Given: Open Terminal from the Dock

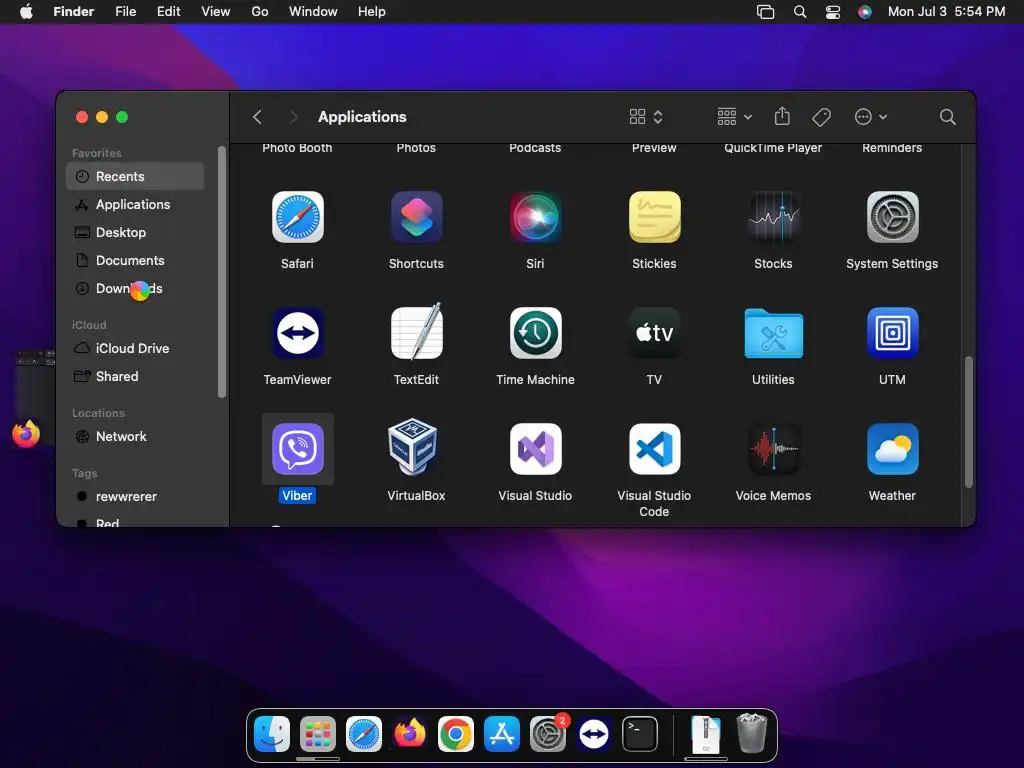Looking at the screenshot, I should tap(640, 734).
